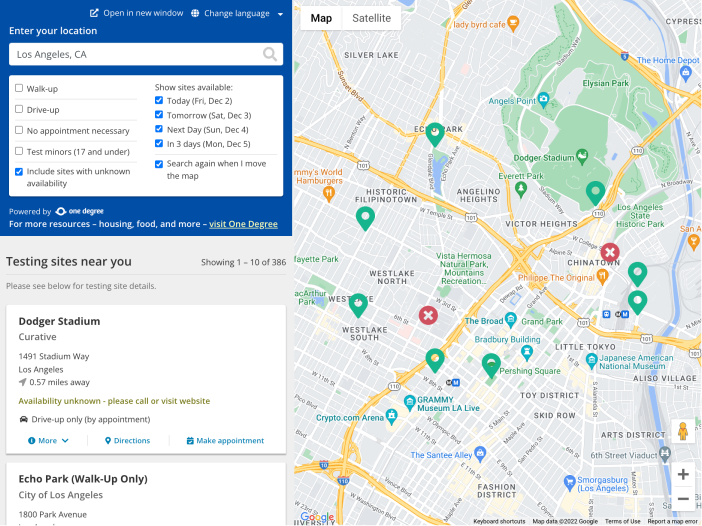Click The Broad museum marker
This screenshot has height=526, width=702.
point(510,319)
